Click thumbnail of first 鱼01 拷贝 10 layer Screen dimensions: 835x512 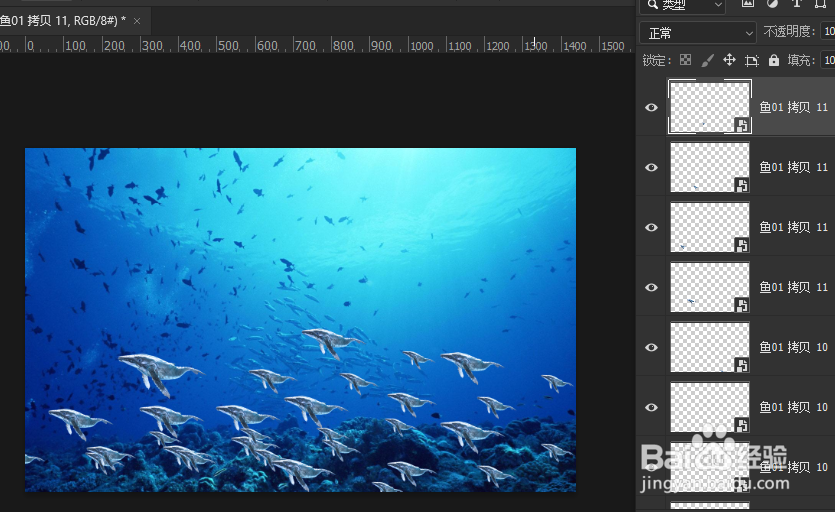pyautogui.click(x=710, y=347)
